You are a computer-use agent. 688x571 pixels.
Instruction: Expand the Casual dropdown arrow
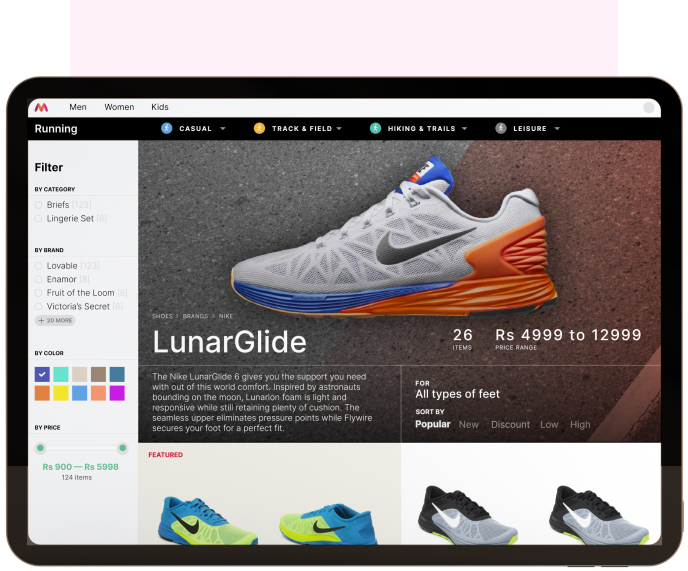[x=223, y=129]
